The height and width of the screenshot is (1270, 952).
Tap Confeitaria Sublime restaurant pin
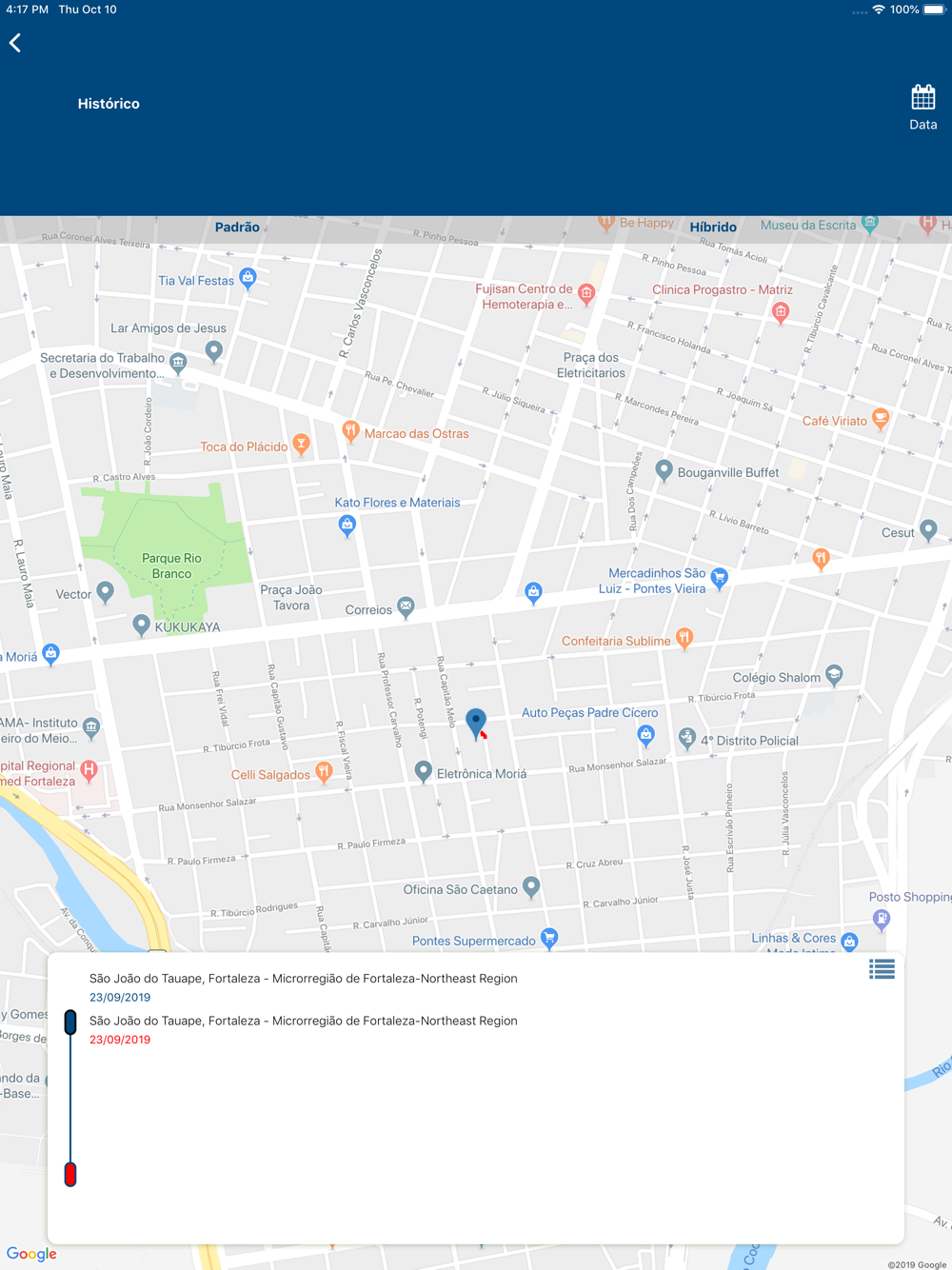tap(684, 639)
